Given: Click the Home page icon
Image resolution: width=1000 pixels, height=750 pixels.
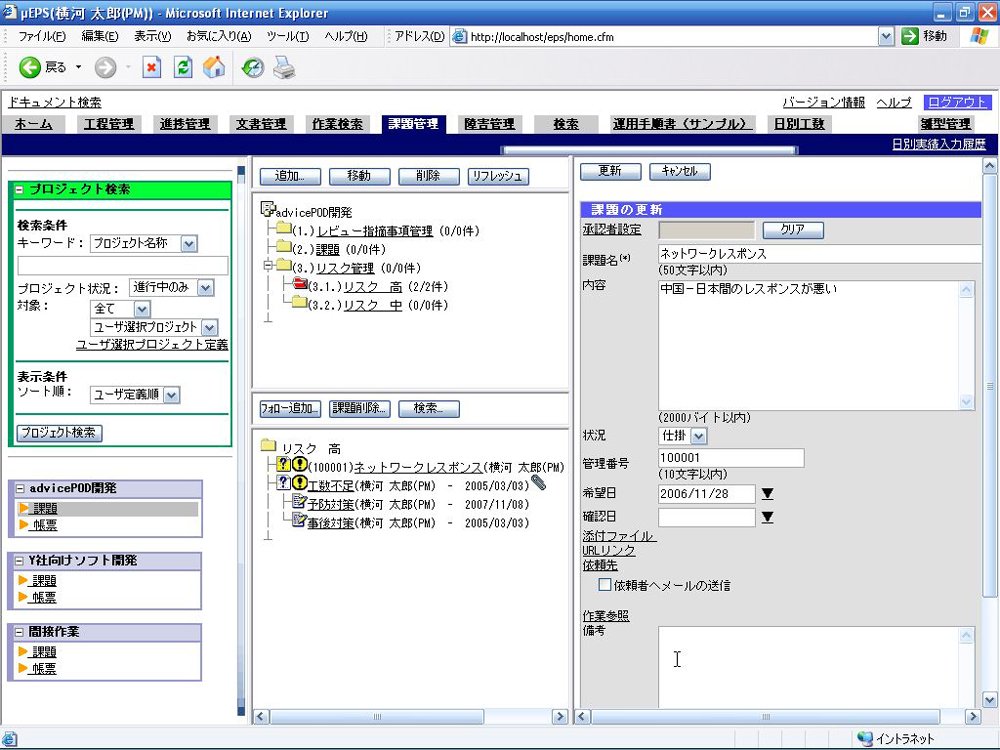Looking at the screenshot, I should (214, 67).
